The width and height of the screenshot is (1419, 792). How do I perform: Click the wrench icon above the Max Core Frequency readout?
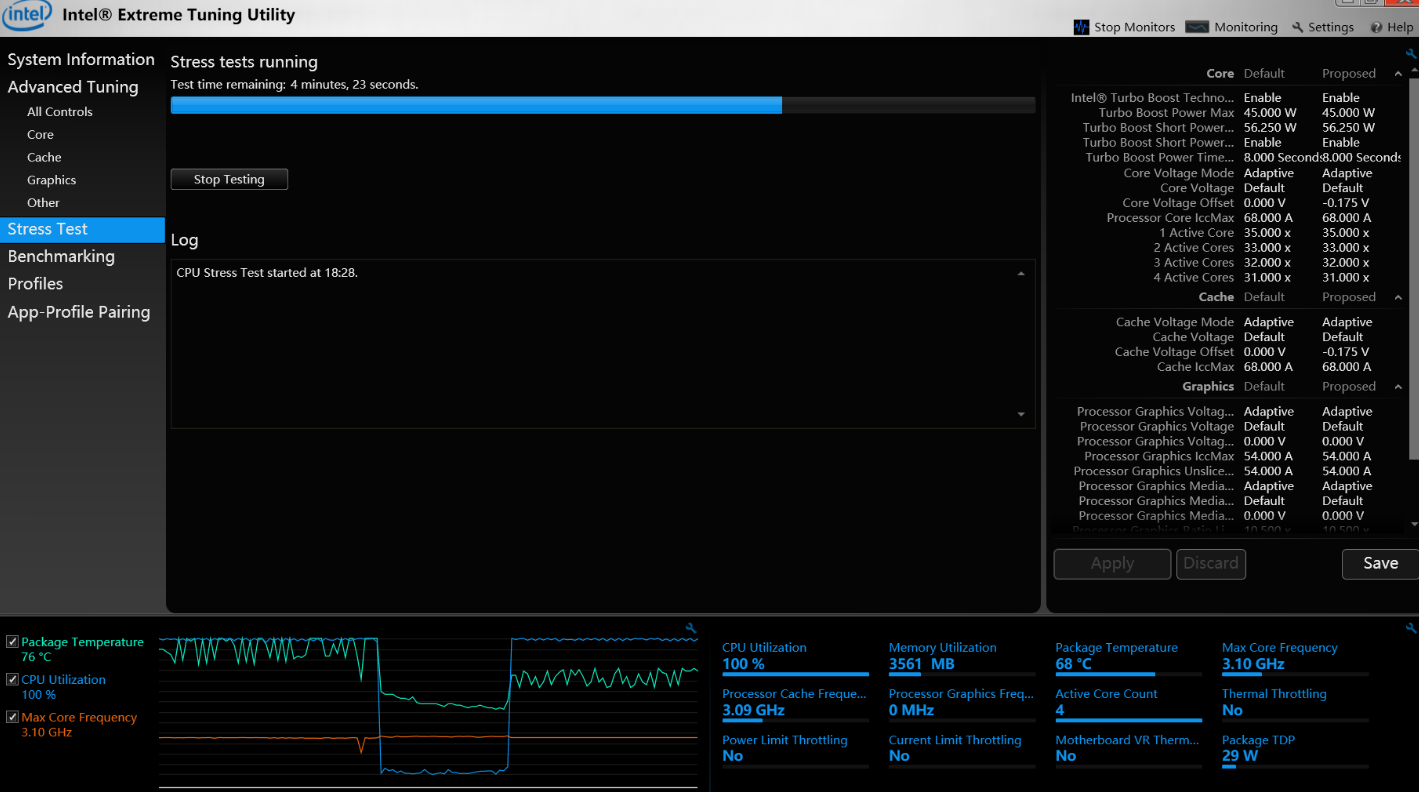tap(1410, 629)
